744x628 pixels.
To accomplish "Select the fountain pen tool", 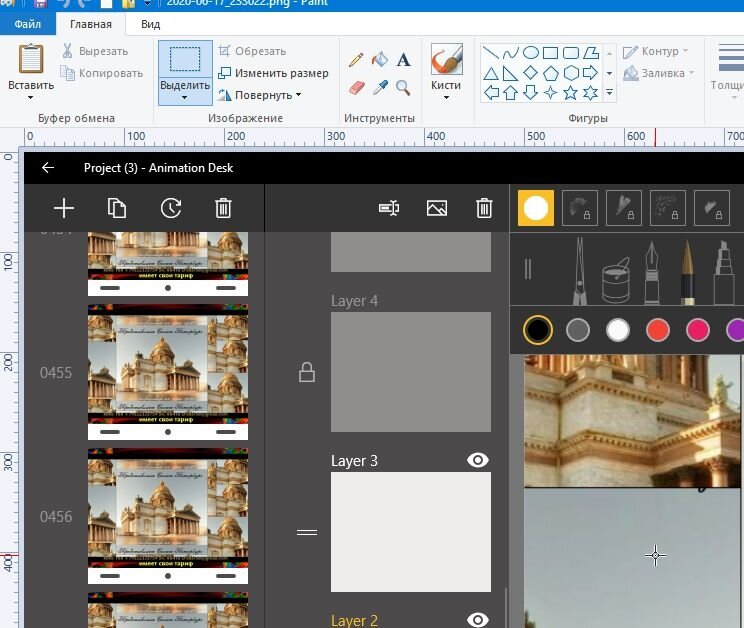I will (x=651, y=272).
